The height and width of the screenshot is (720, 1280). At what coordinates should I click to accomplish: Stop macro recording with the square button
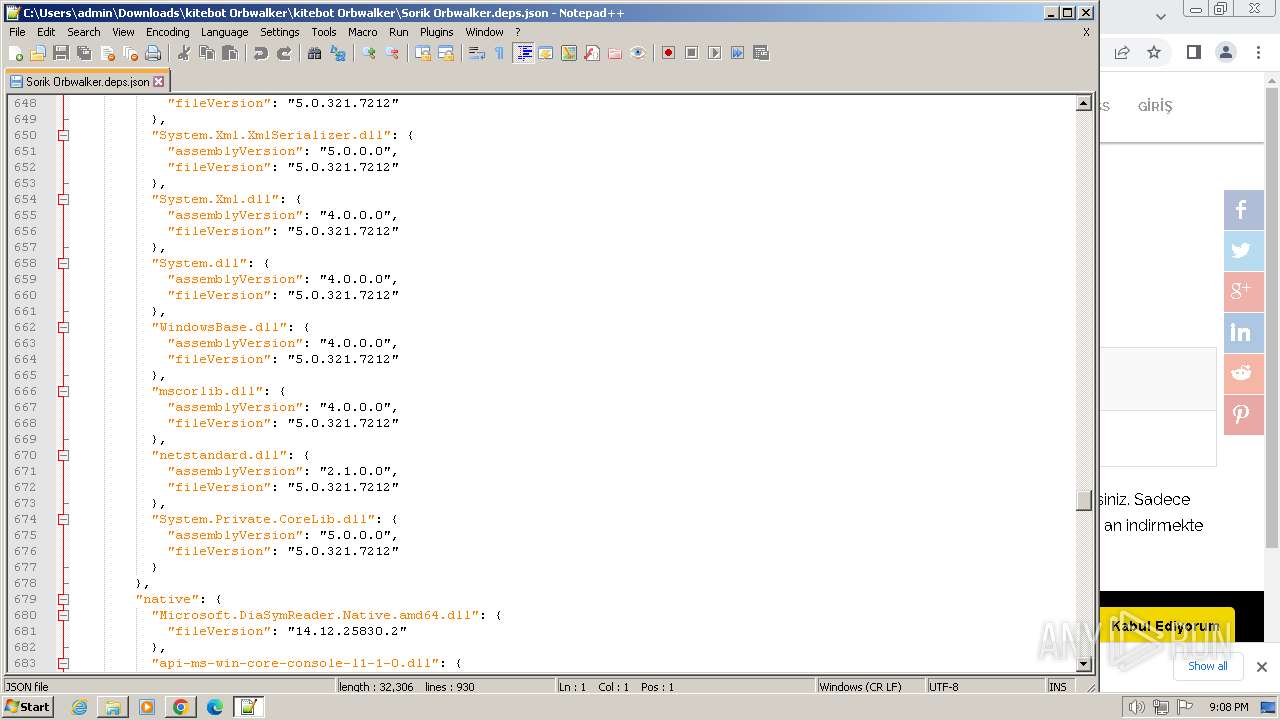coord(691,53)
